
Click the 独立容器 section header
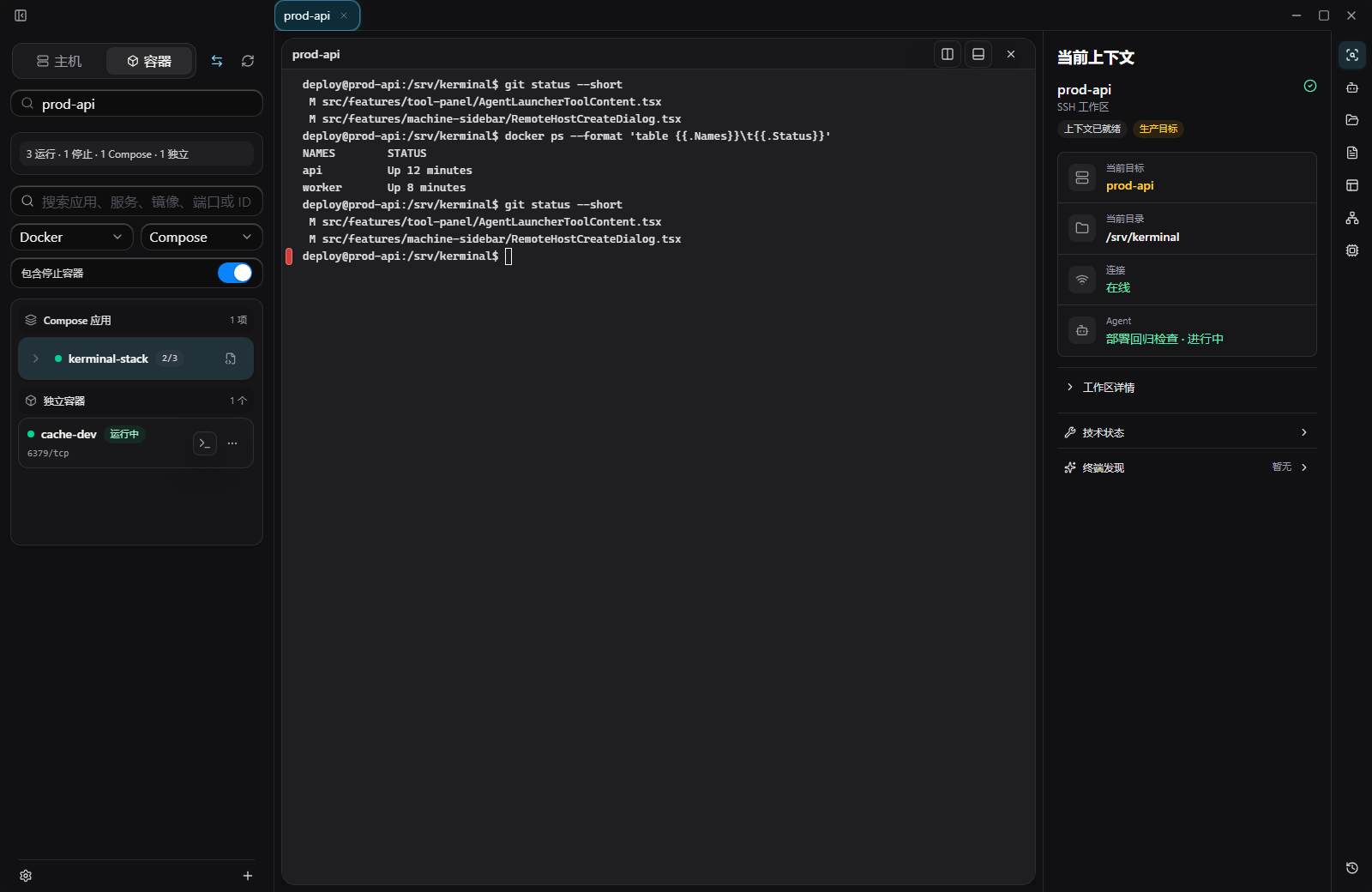tap(135, 401)
